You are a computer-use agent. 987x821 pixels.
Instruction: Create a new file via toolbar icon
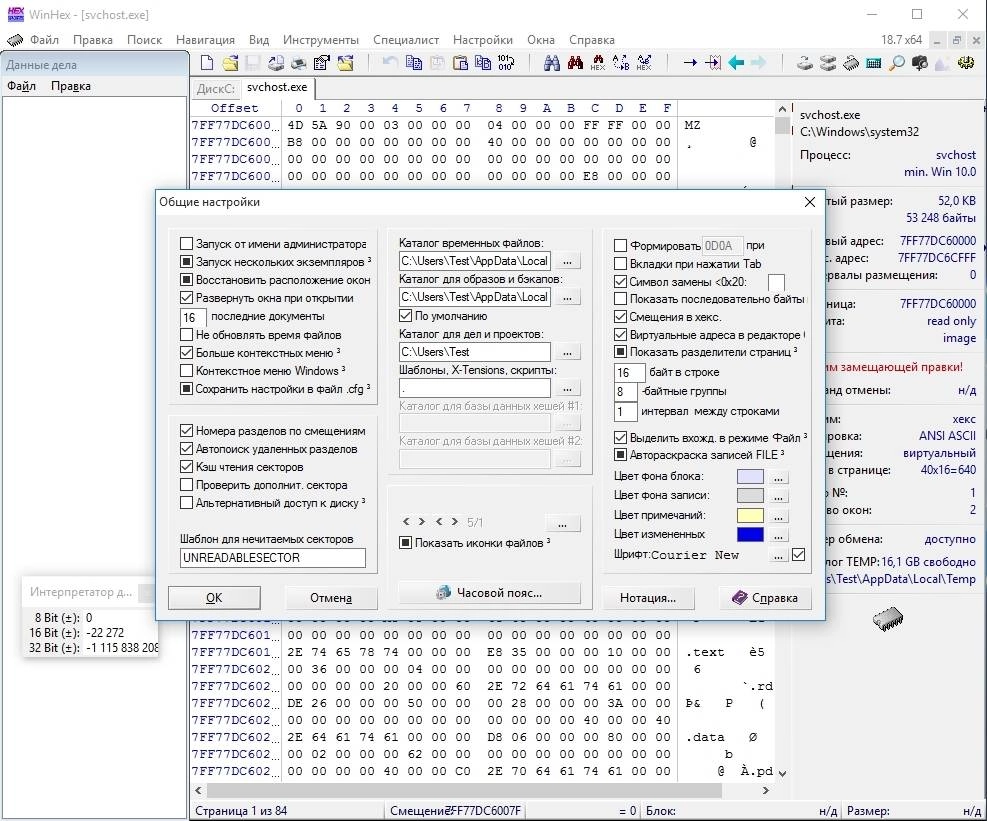(206, 62)
